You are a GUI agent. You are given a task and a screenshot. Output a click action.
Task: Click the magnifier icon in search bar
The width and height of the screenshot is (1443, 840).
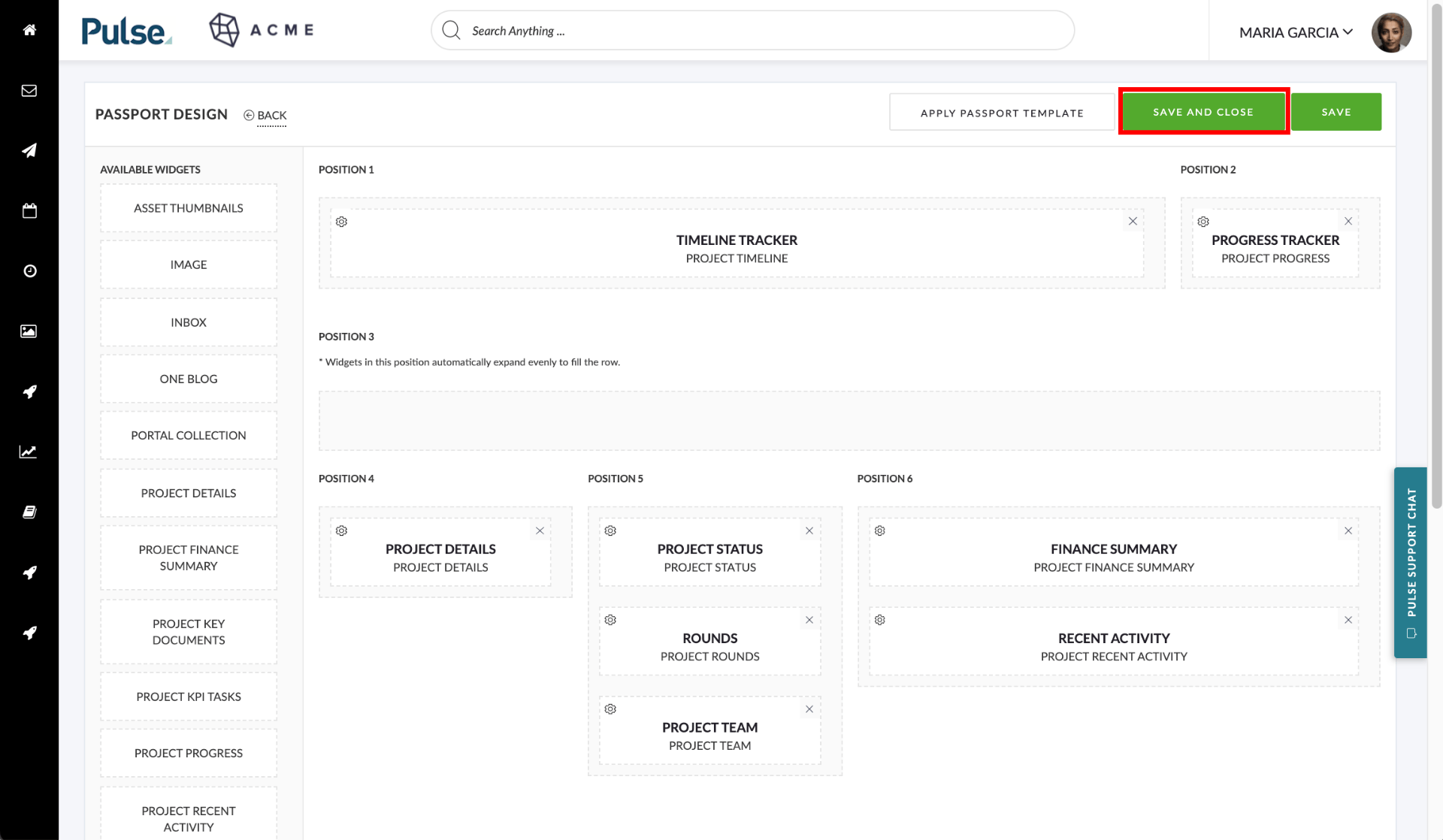click(451, 30)
